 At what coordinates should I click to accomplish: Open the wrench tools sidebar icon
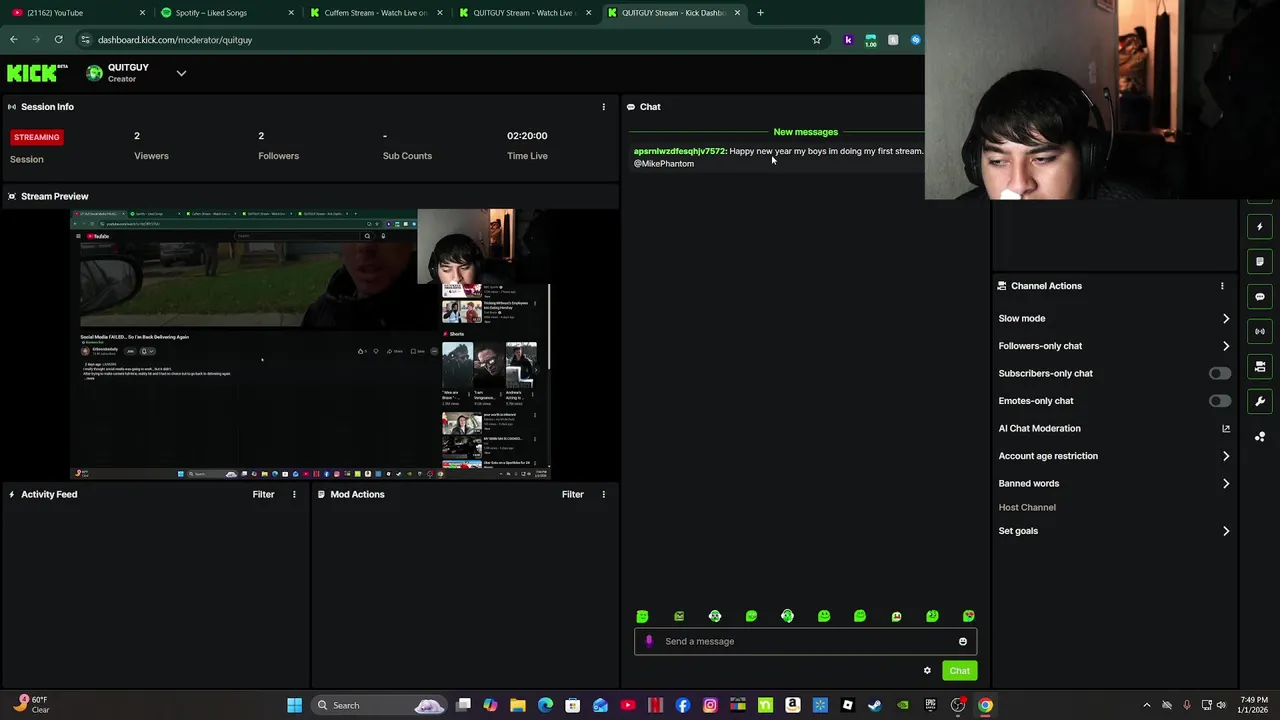click(x=1260, y=402)
